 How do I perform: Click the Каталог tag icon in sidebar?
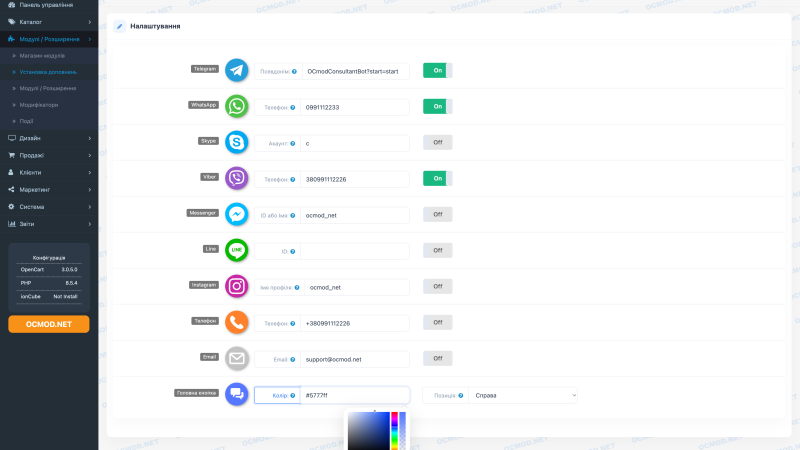click(11, 22)
